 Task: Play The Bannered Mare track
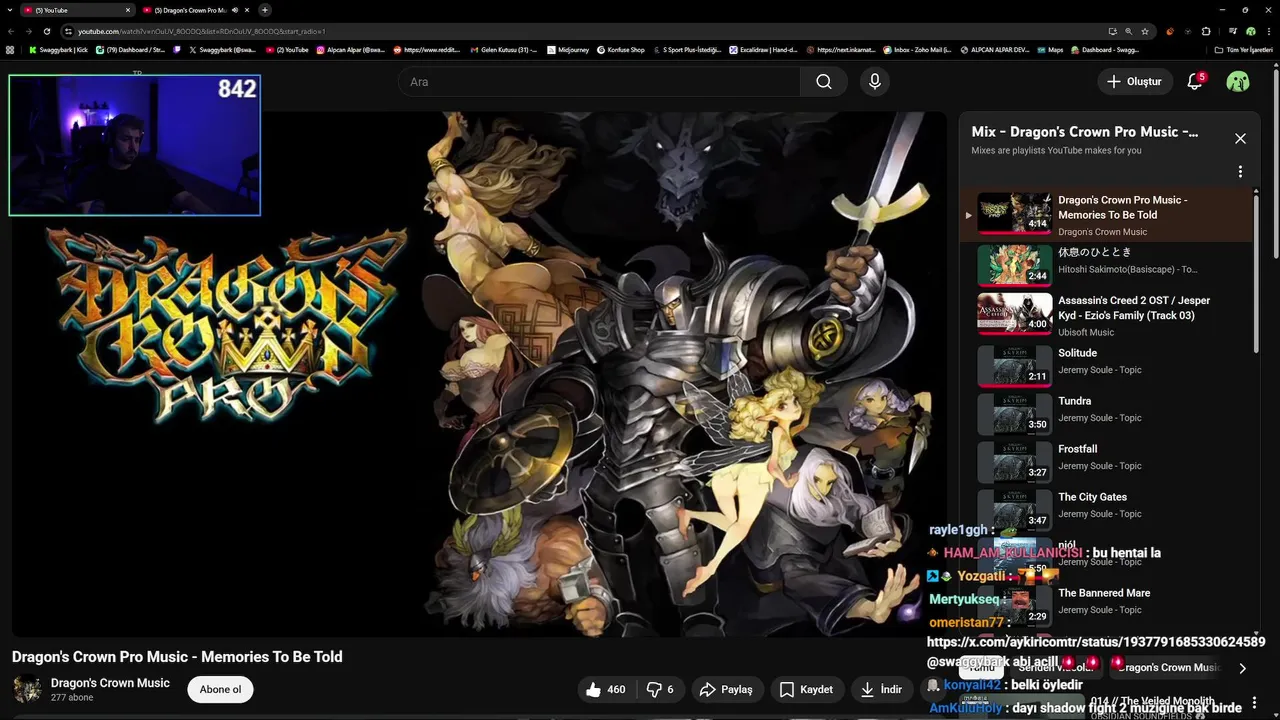1105,604
